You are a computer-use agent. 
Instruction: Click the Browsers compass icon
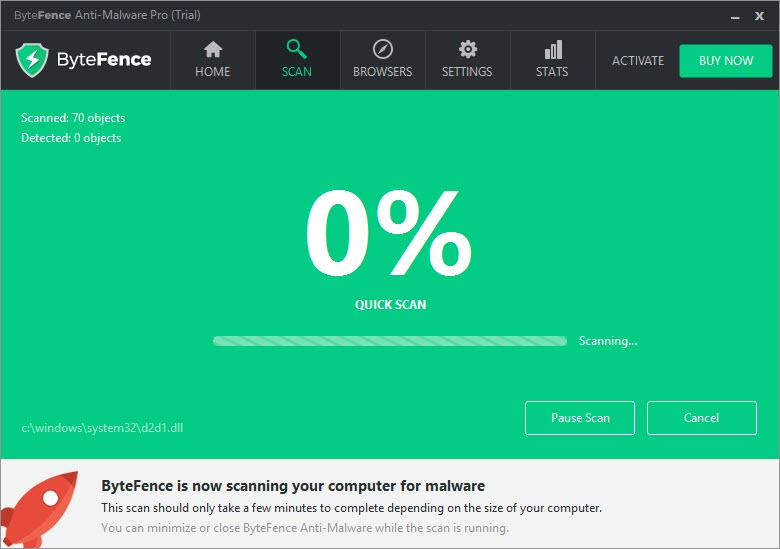383,49
